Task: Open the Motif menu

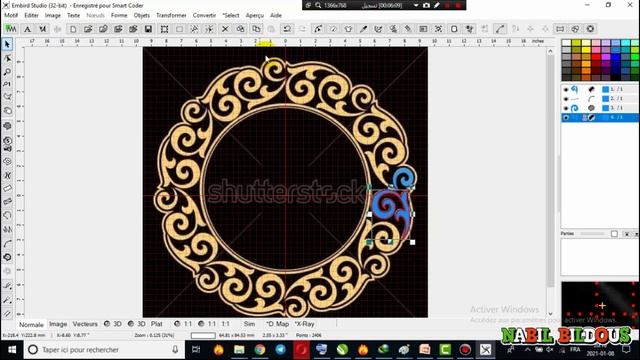Action: point(11,15)
